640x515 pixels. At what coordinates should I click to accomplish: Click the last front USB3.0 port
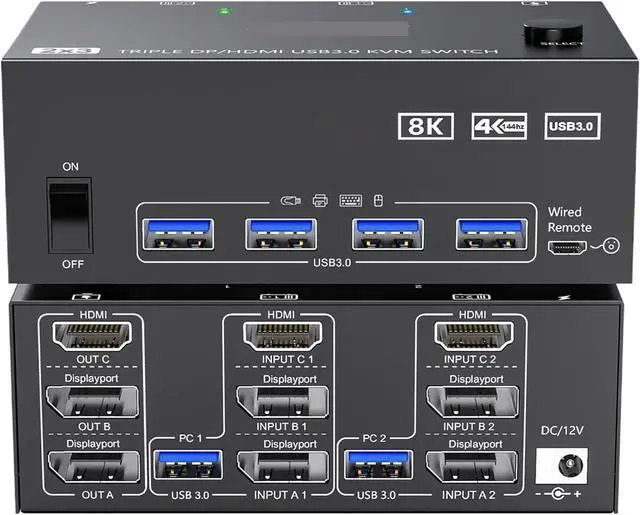[x=491, y=233]
